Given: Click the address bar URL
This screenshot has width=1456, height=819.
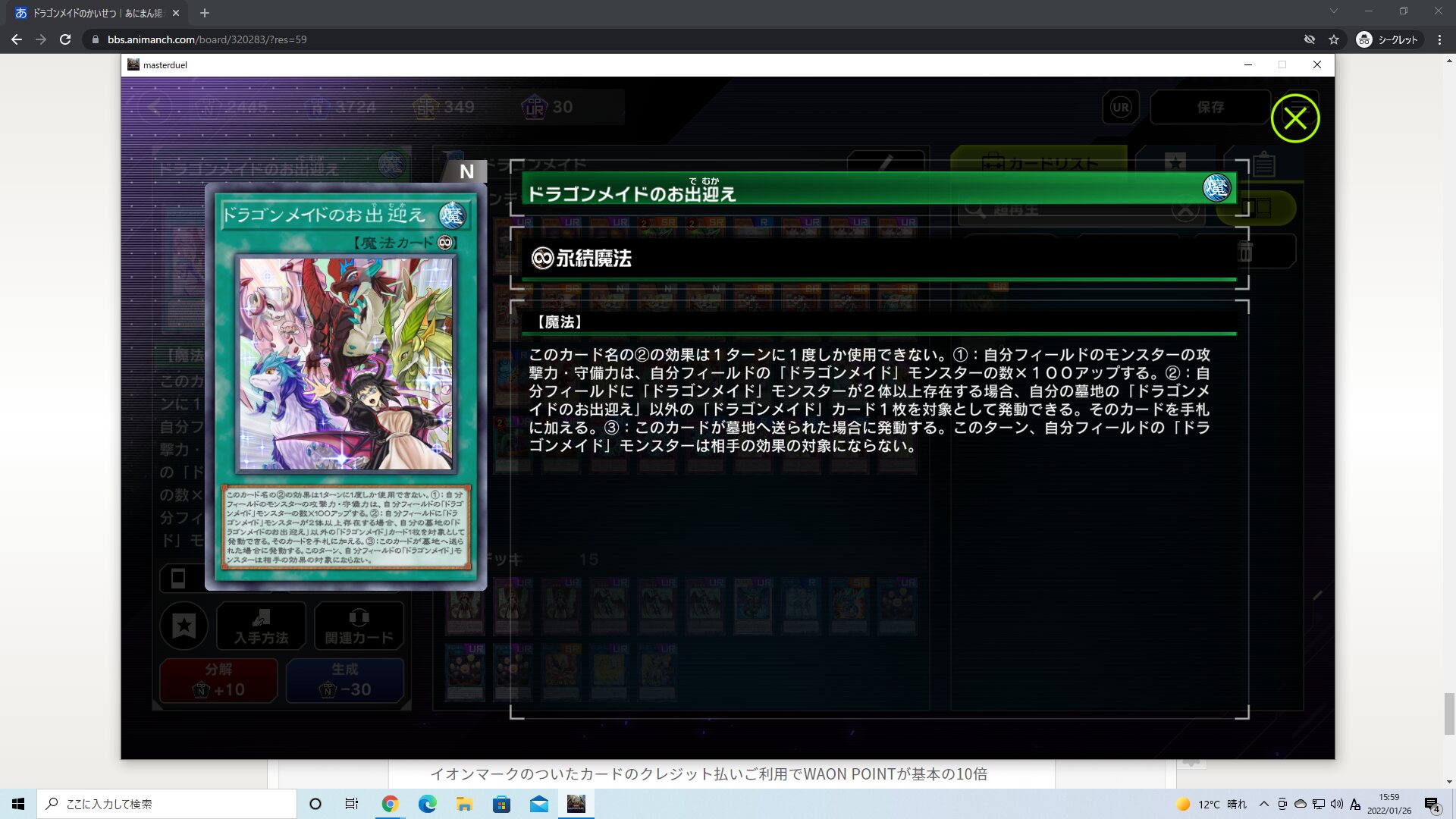Looking at the screenshot, I should 206,39.
